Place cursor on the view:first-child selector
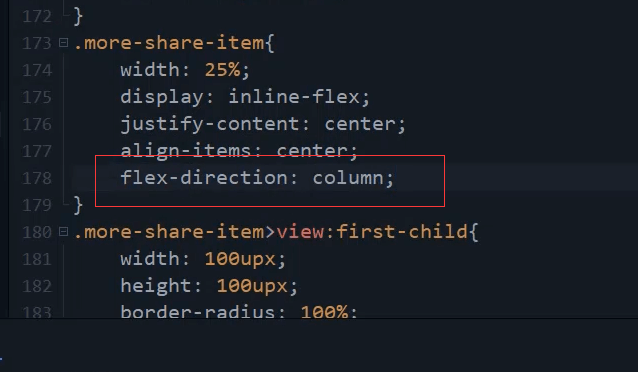 (372, 232)
